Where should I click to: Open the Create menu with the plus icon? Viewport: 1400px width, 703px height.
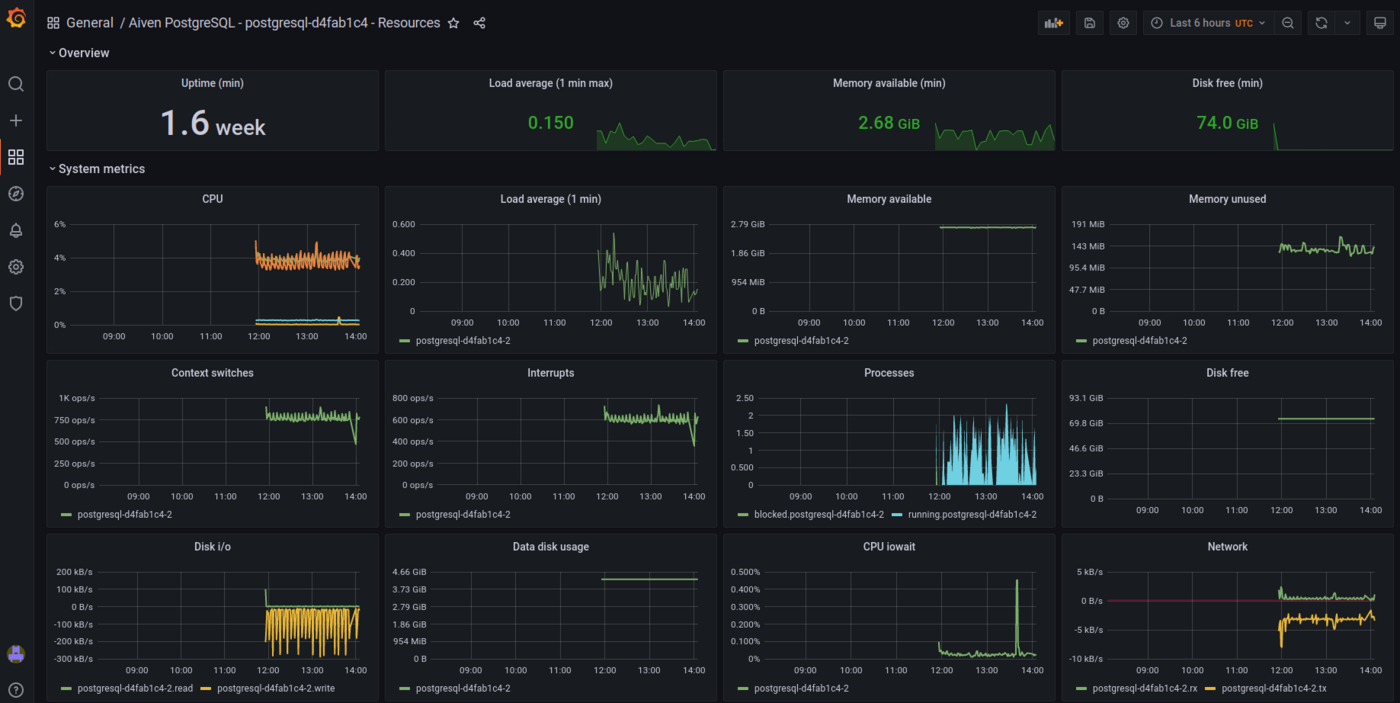(x=15, y=120)
